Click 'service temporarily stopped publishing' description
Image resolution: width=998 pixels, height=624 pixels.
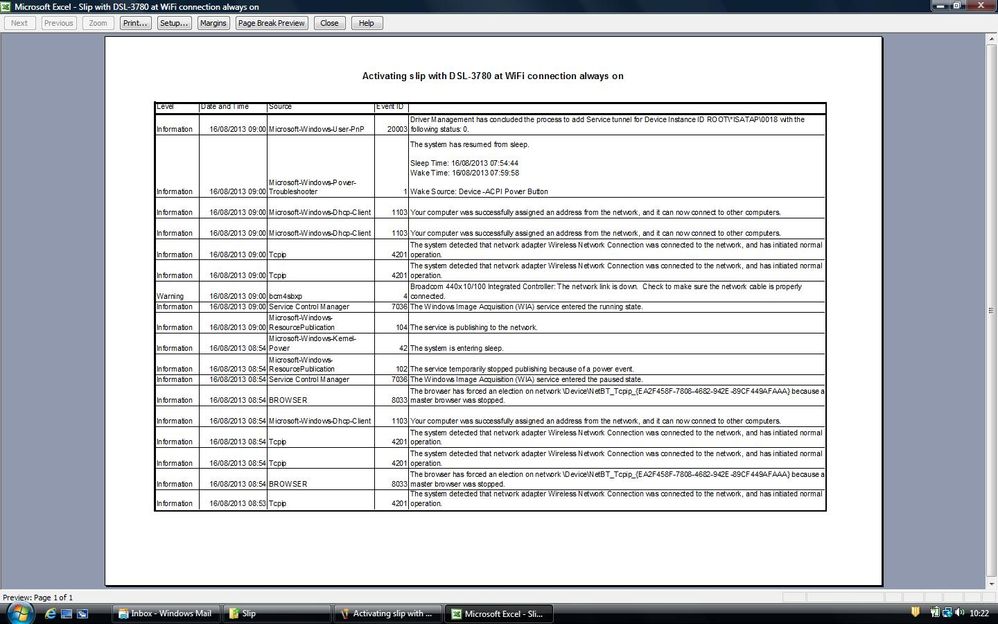[522, 369]
